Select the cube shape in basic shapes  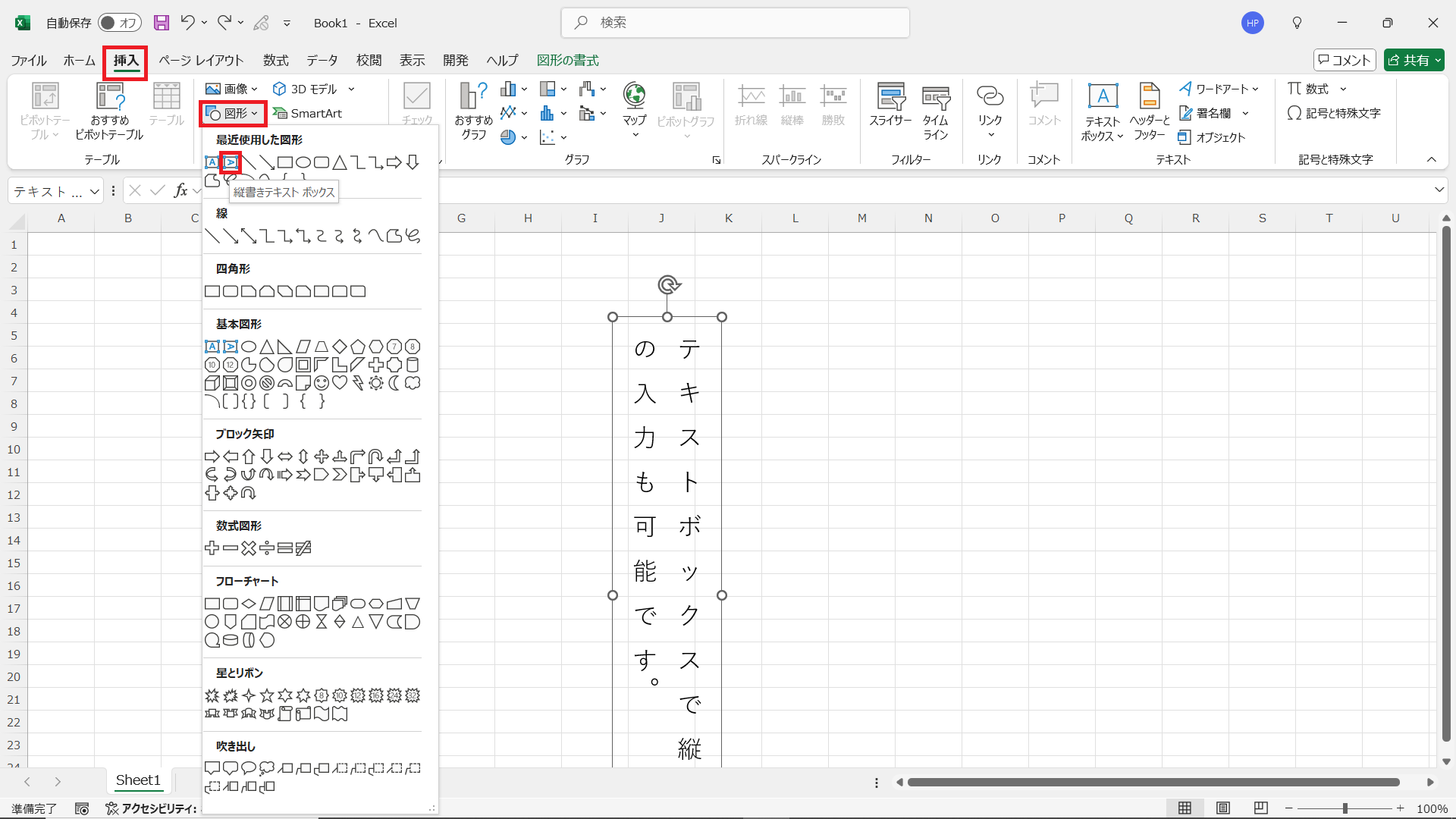pyautogui.click(x=212, y=383)
